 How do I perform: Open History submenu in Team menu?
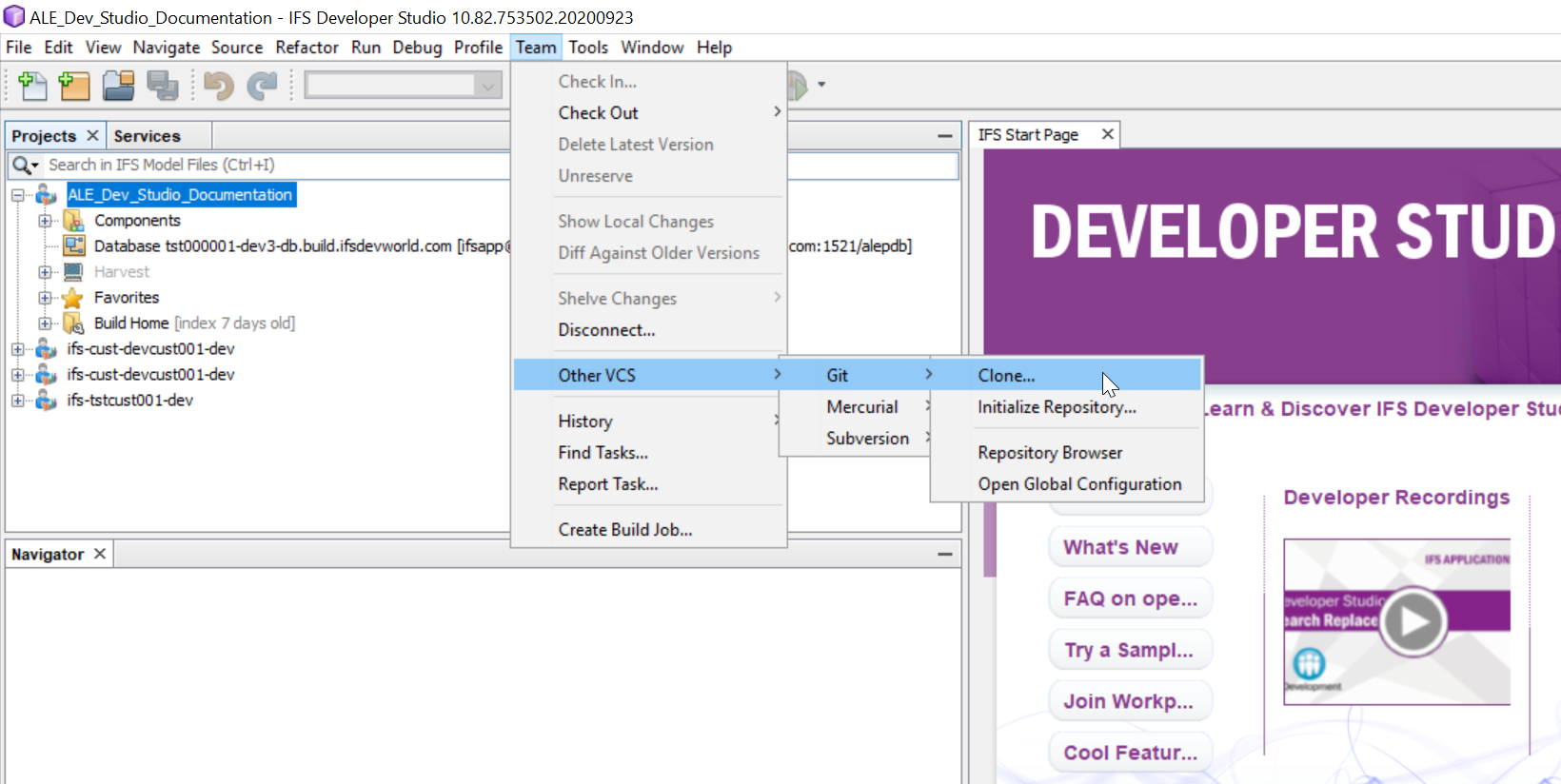tap(650, 421)
